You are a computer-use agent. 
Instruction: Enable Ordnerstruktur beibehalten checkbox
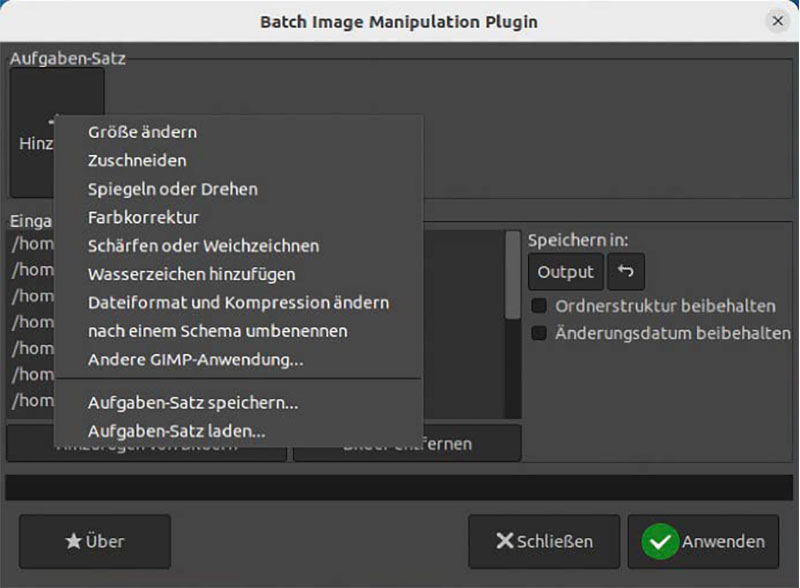540,306
